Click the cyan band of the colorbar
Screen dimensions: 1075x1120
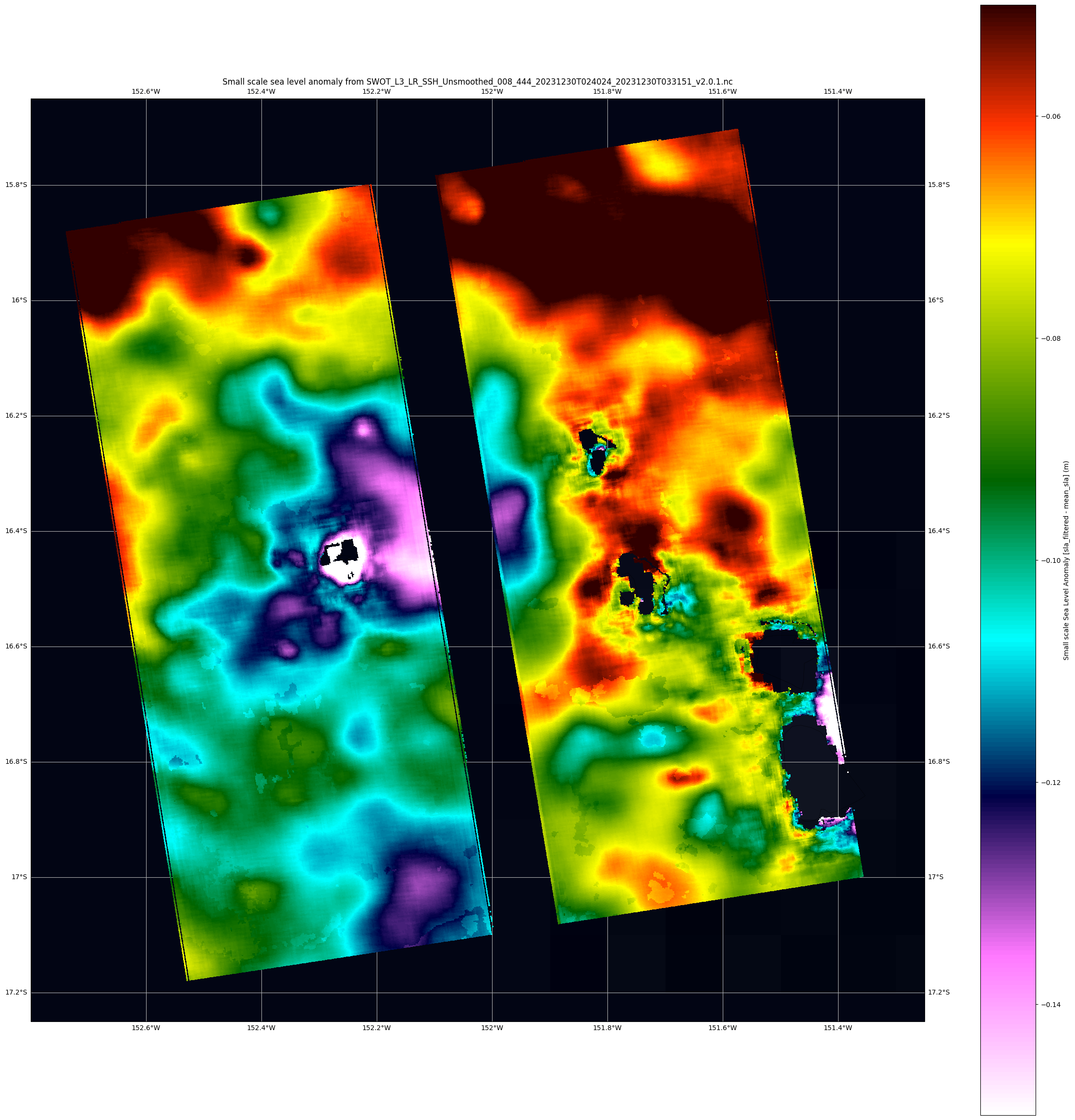click(1008, 640)
